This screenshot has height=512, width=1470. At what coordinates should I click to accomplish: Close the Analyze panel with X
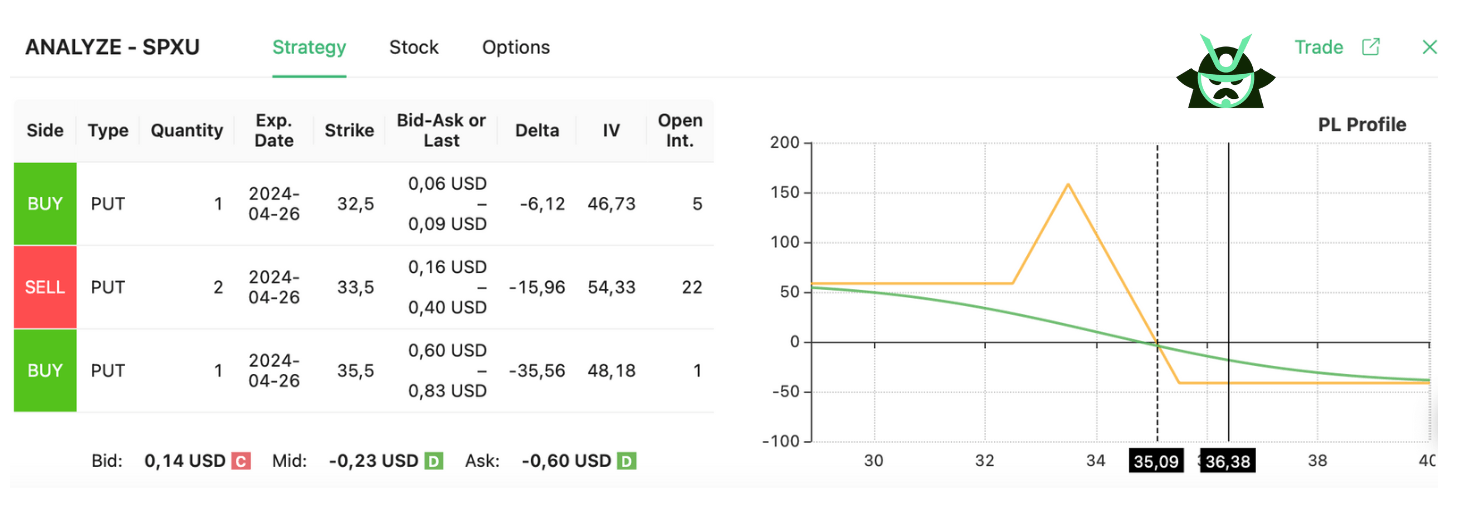[1429, 47]
